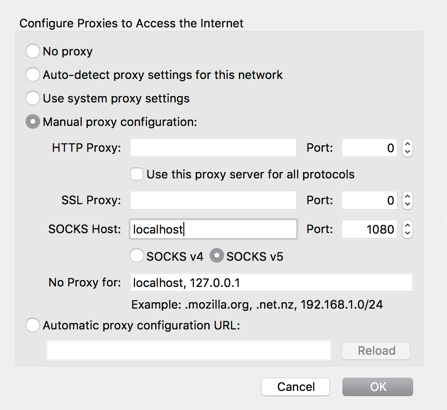Choose Auto-detect proxy settings for this network
The image size is (447, 410).
pyautogui.click(x=33, y=74)
